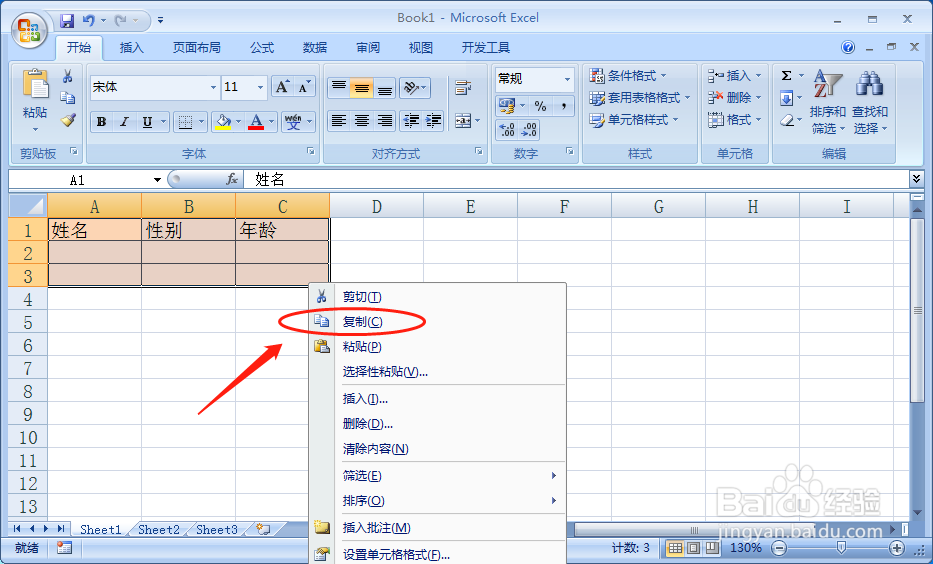Toggle wrap text button

[463, 87]
